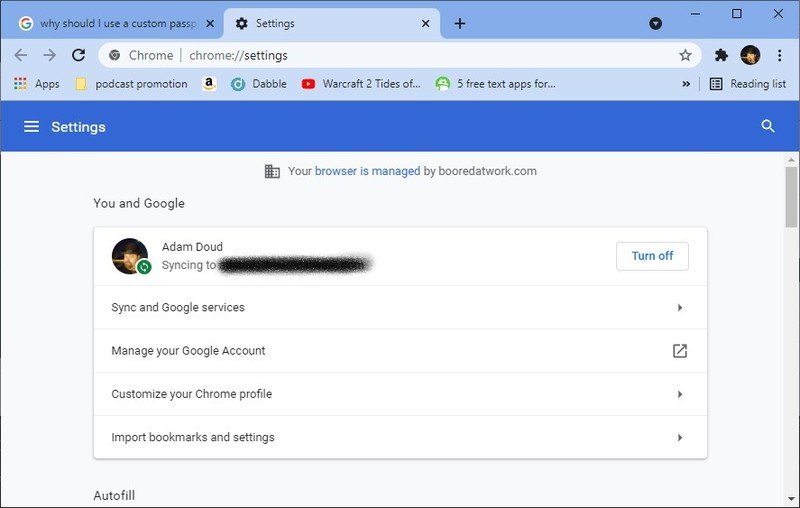Close the Google search tab
The image size is (800, 508).
pos(210,23)
